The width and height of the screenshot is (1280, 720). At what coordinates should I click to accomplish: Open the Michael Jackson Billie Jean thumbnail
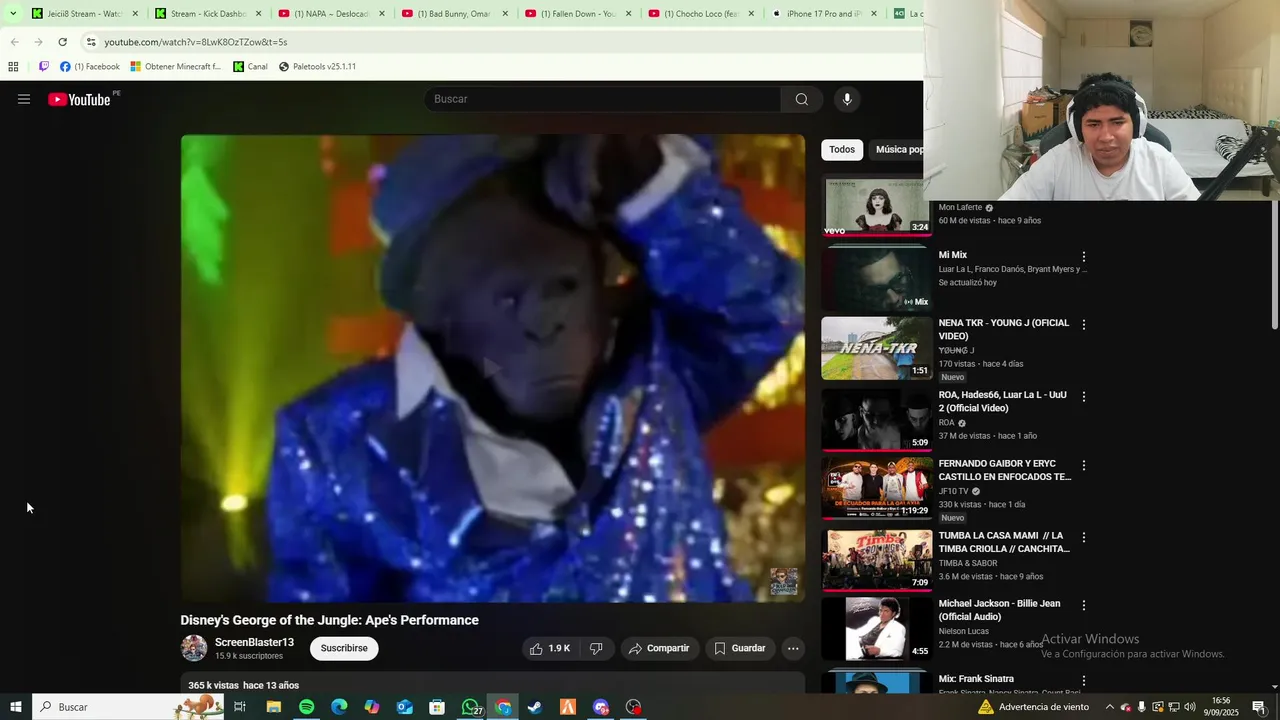(x=876, y=629)
